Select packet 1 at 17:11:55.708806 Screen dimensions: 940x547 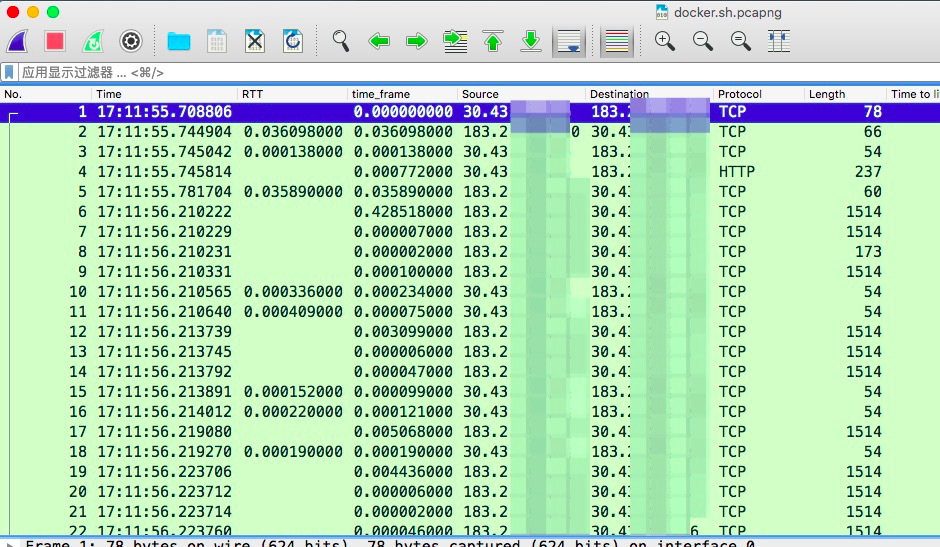coord(470,112)
